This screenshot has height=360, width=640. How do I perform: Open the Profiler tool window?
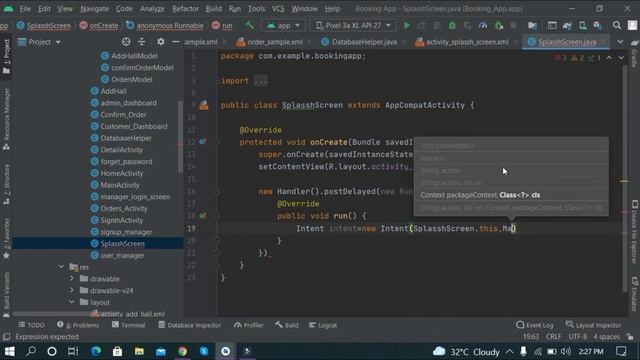(249, 325)
